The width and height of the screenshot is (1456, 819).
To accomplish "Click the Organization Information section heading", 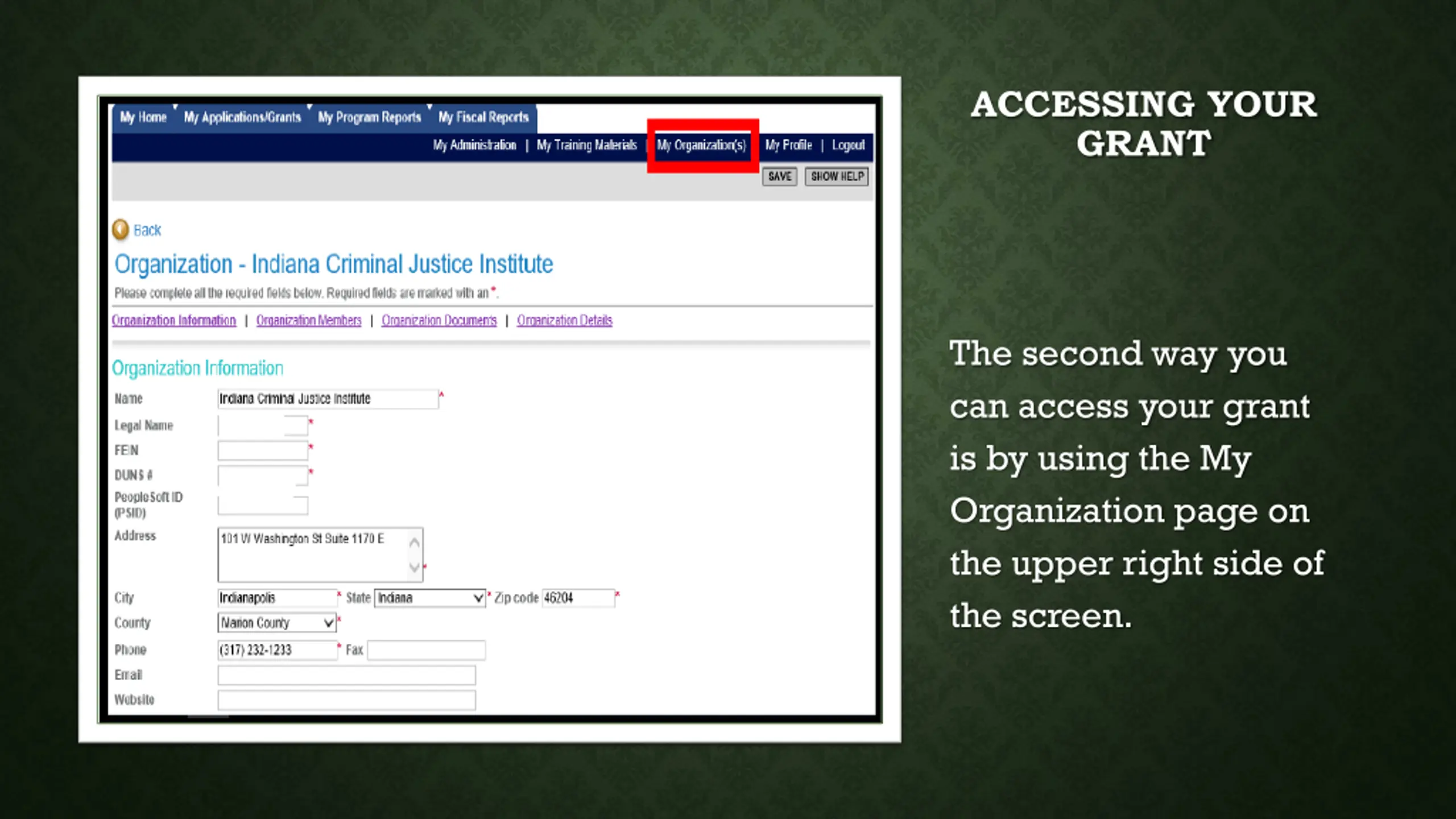I will pyautogui.click(x=197, y=369).
